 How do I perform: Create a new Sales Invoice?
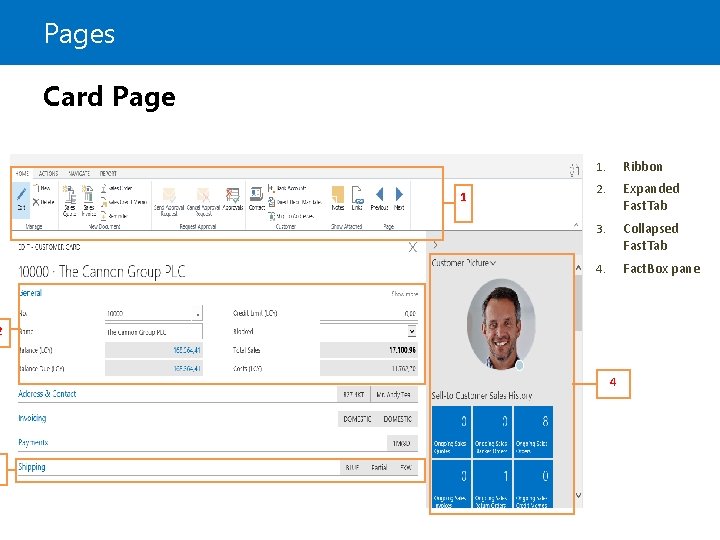tap(88, 201)
